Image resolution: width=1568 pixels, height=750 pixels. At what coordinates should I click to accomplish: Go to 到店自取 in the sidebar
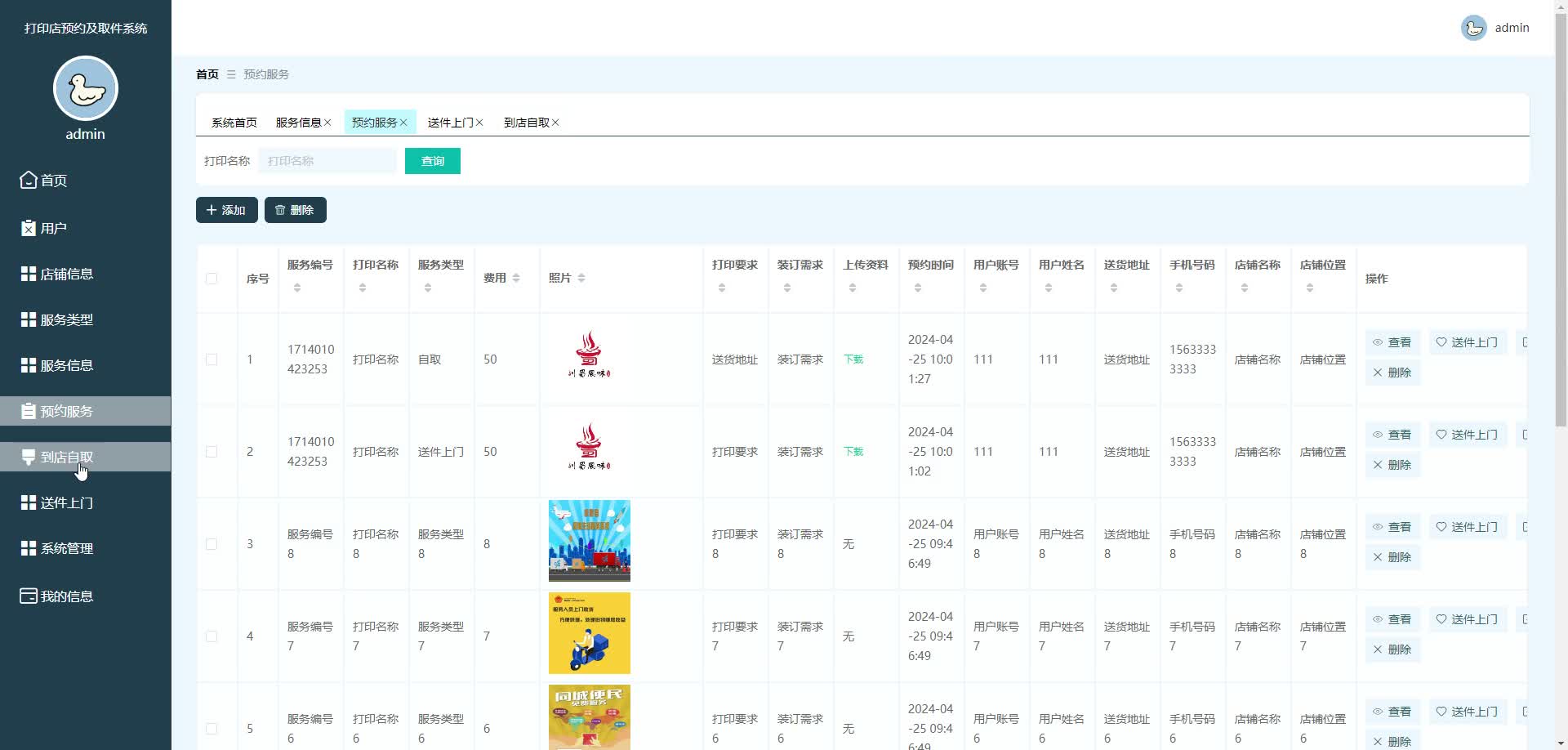(85, 457)
